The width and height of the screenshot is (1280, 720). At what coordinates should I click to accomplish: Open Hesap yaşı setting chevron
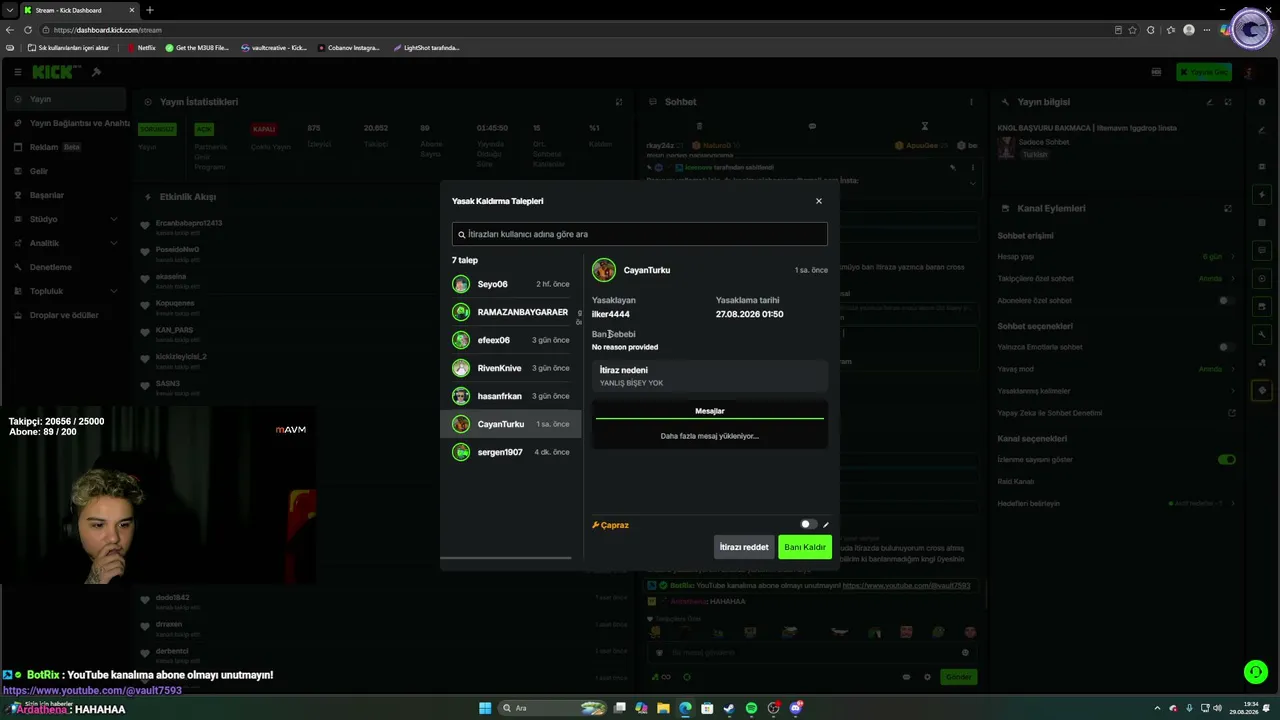(x=1232, y=257)
